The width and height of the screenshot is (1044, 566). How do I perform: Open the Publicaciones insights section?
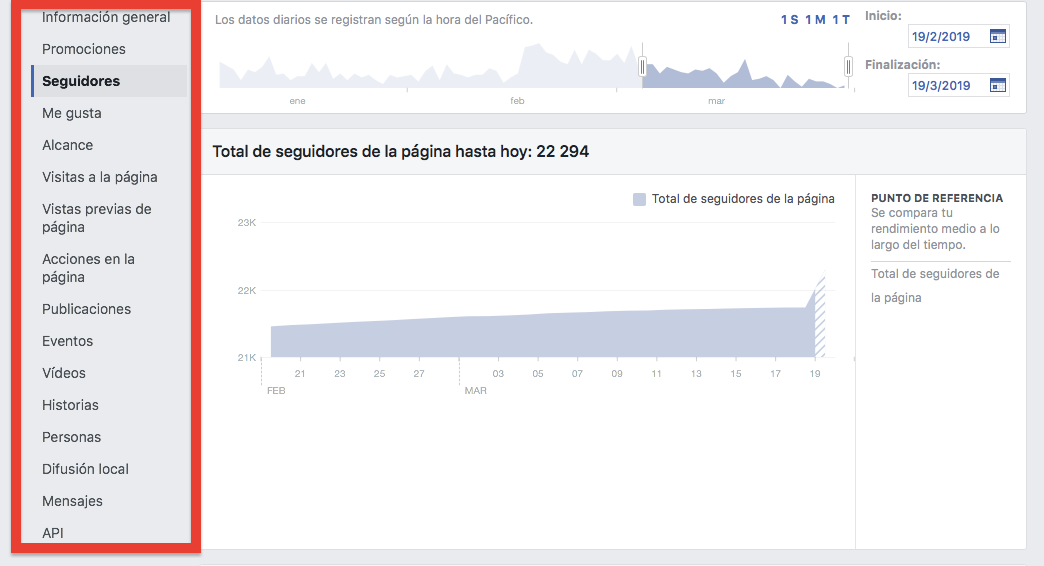pos(87,309)
